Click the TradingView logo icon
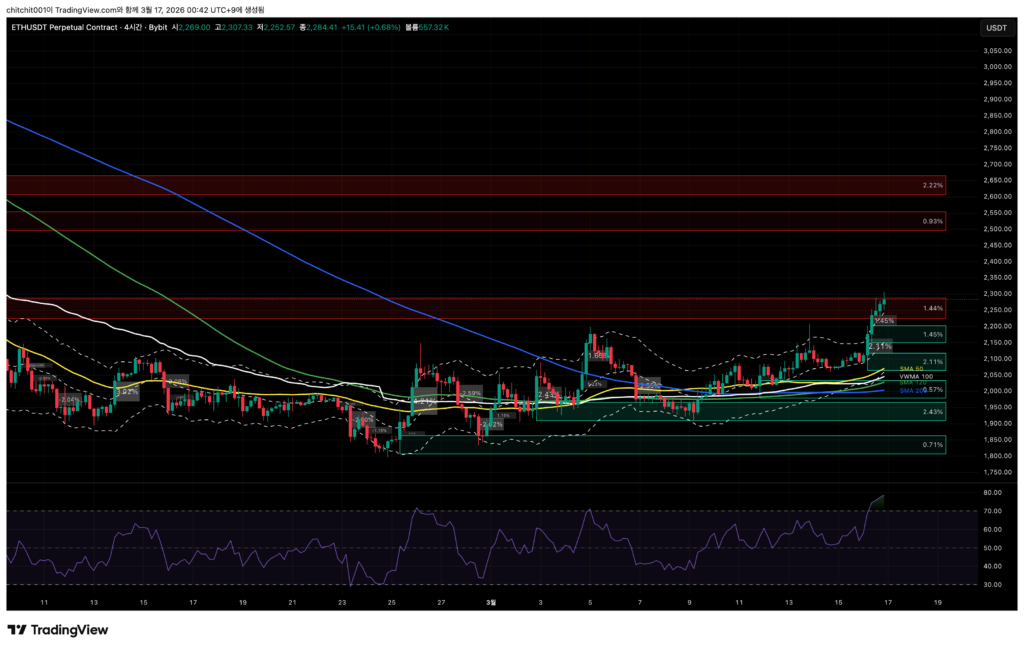 coord(16,630)
